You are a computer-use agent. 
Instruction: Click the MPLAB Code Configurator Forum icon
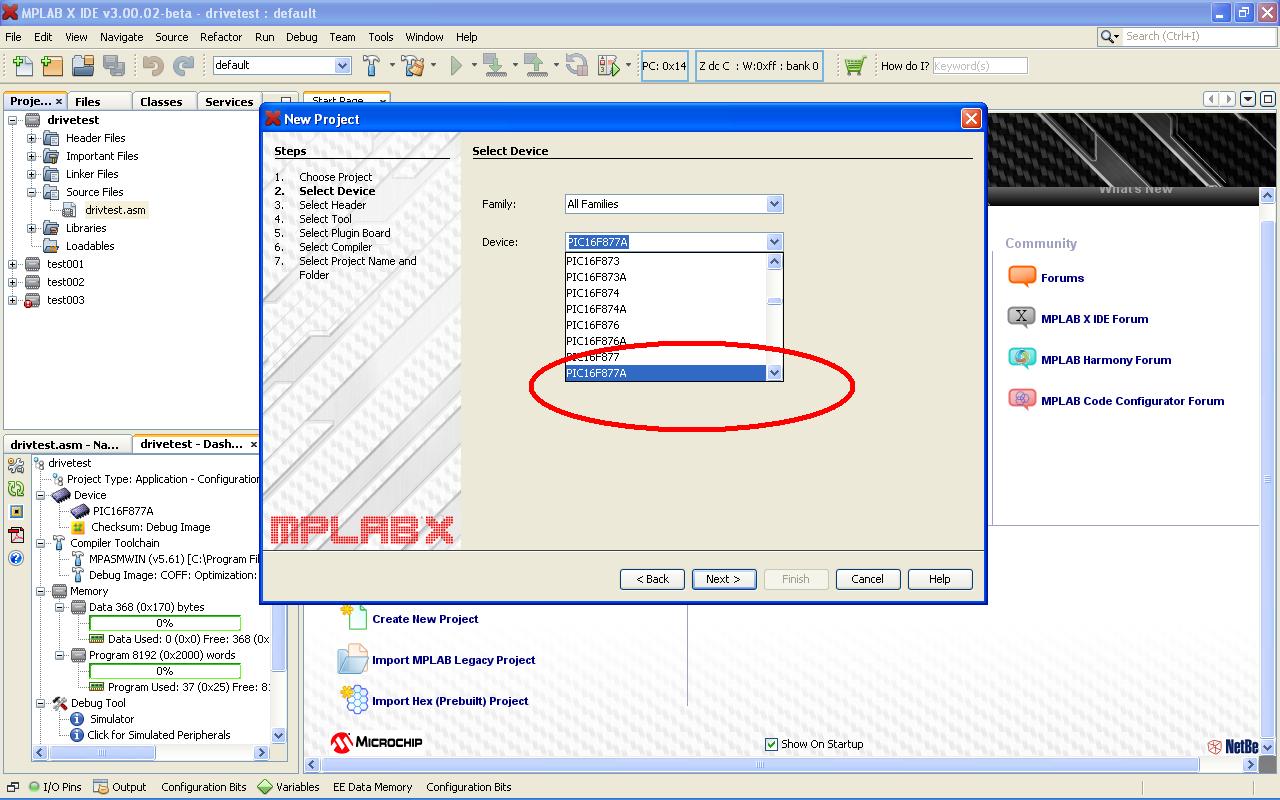(x=1022, y=400)
